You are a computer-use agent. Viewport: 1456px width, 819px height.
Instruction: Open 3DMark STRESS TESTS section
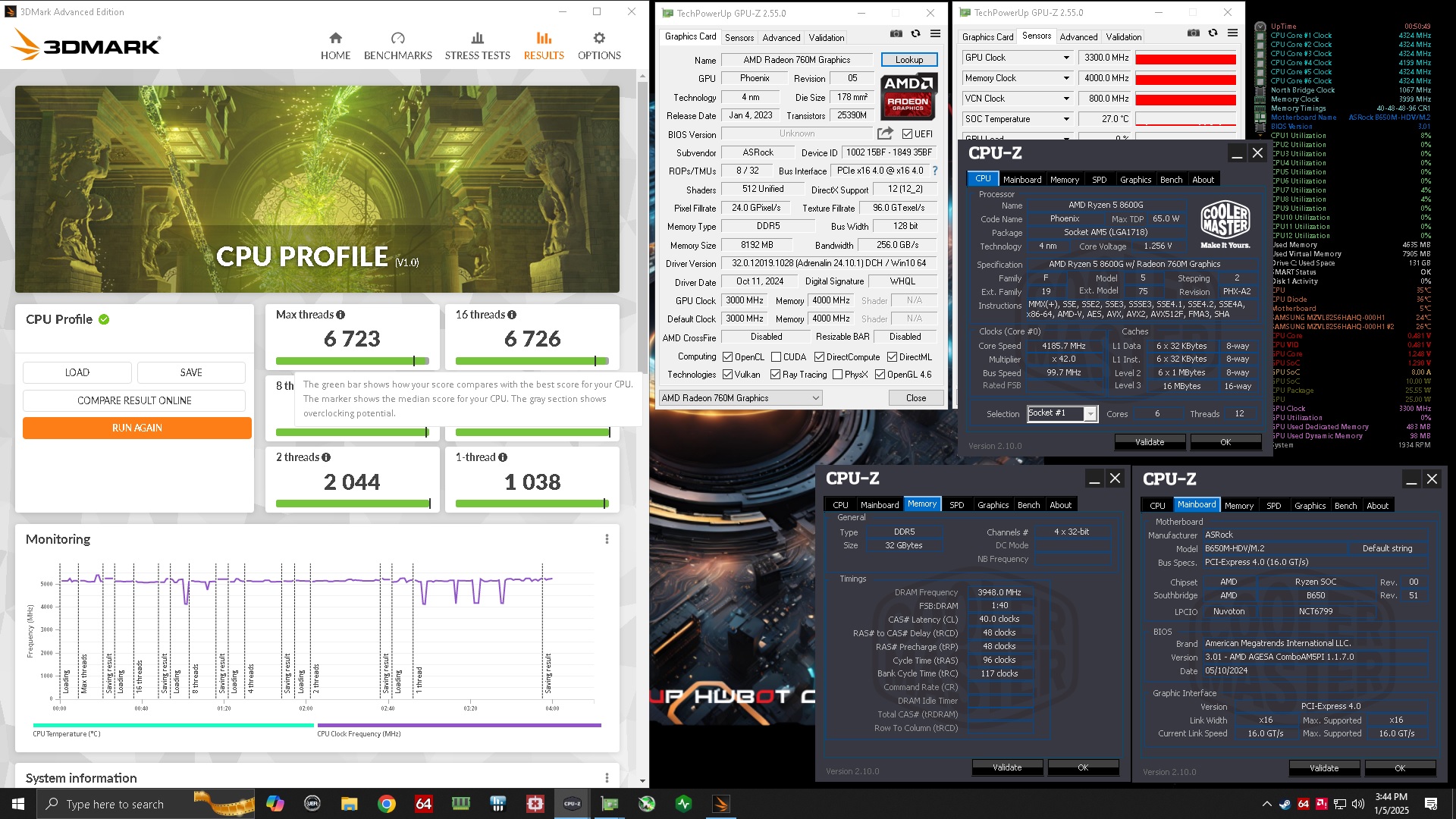tap(477, 46)
